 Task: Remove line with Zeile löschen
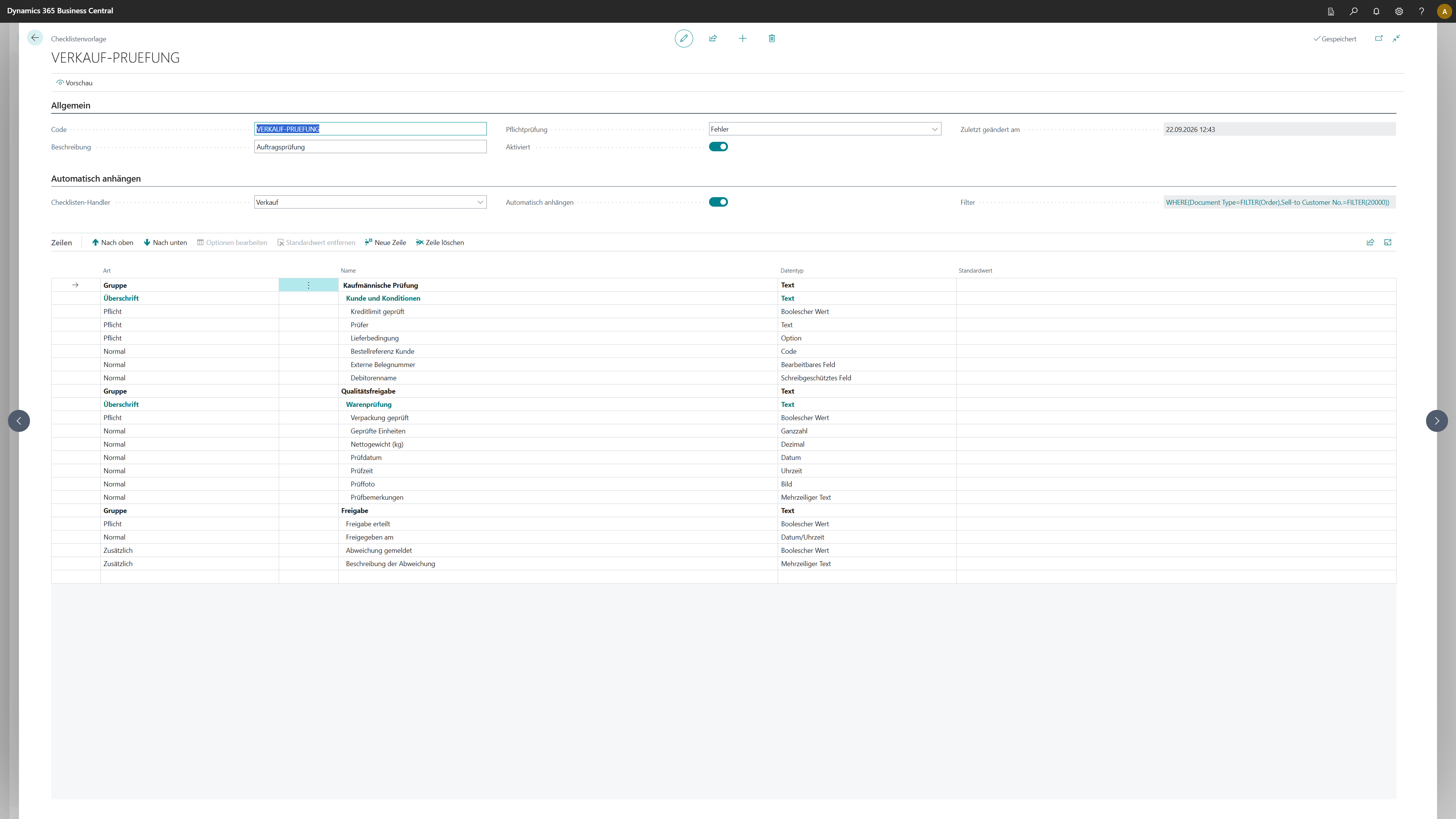440,243
